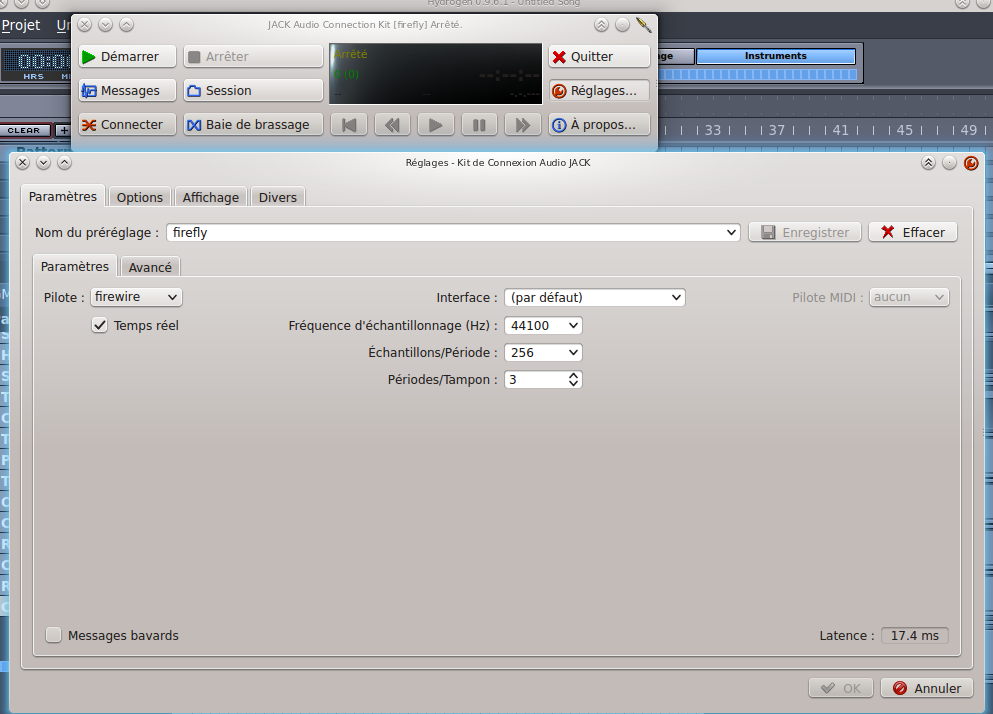Image resolution: width=993 pixels, height=714 pixels.
Task: Open the Baie de brassage patchbay
Action: click(253, 125)
